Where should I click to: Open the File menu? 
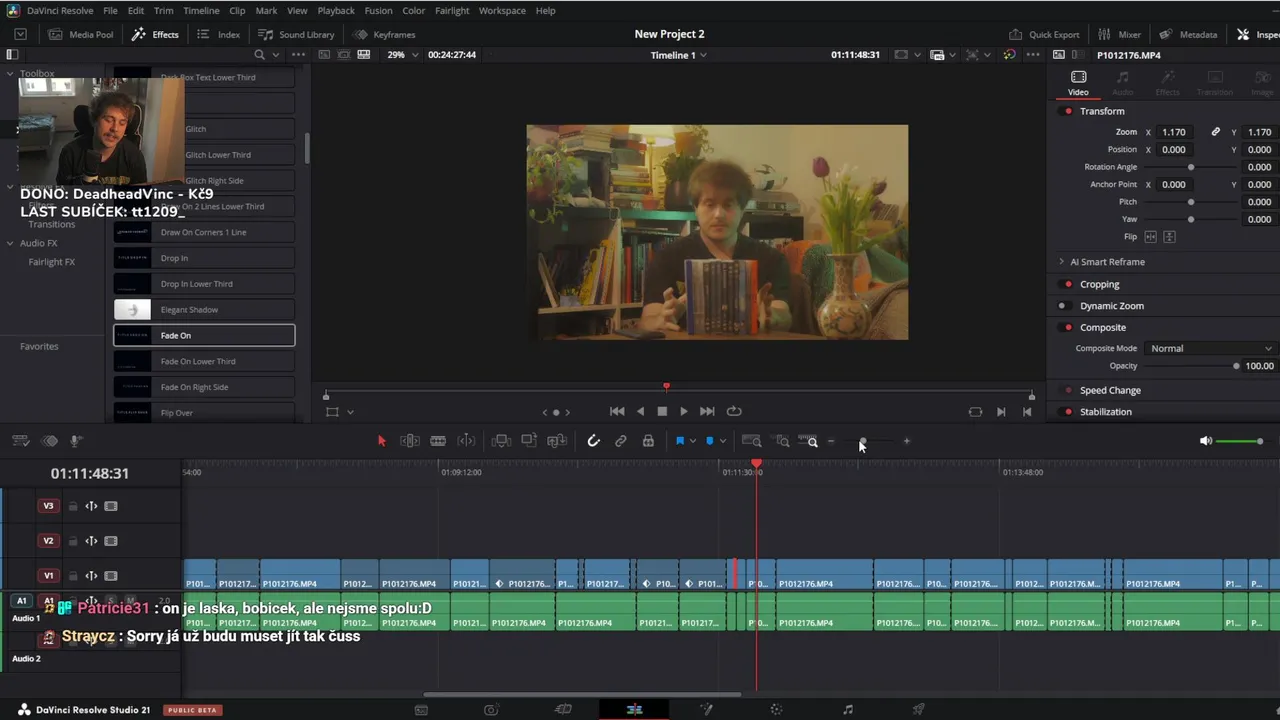(110, 10)
